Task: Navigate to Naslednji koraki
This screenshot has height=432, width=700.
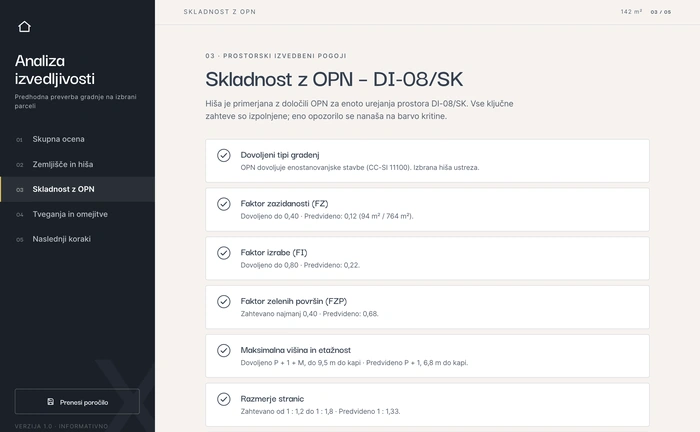Action: click(x=77, y=239)
